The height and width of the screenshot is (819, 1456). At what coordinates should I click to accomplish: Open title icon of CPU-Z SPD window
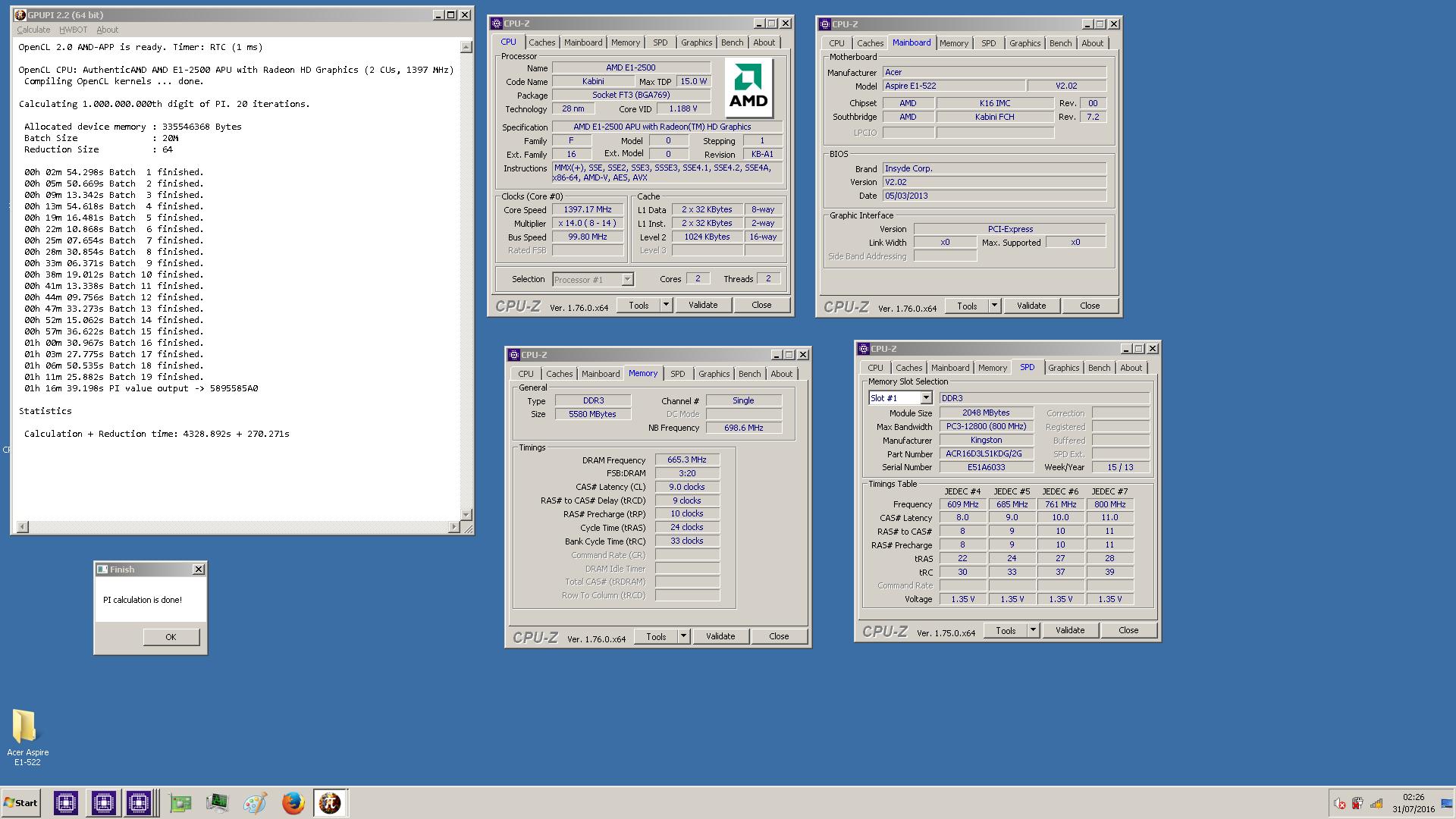(x=863, y=349)
